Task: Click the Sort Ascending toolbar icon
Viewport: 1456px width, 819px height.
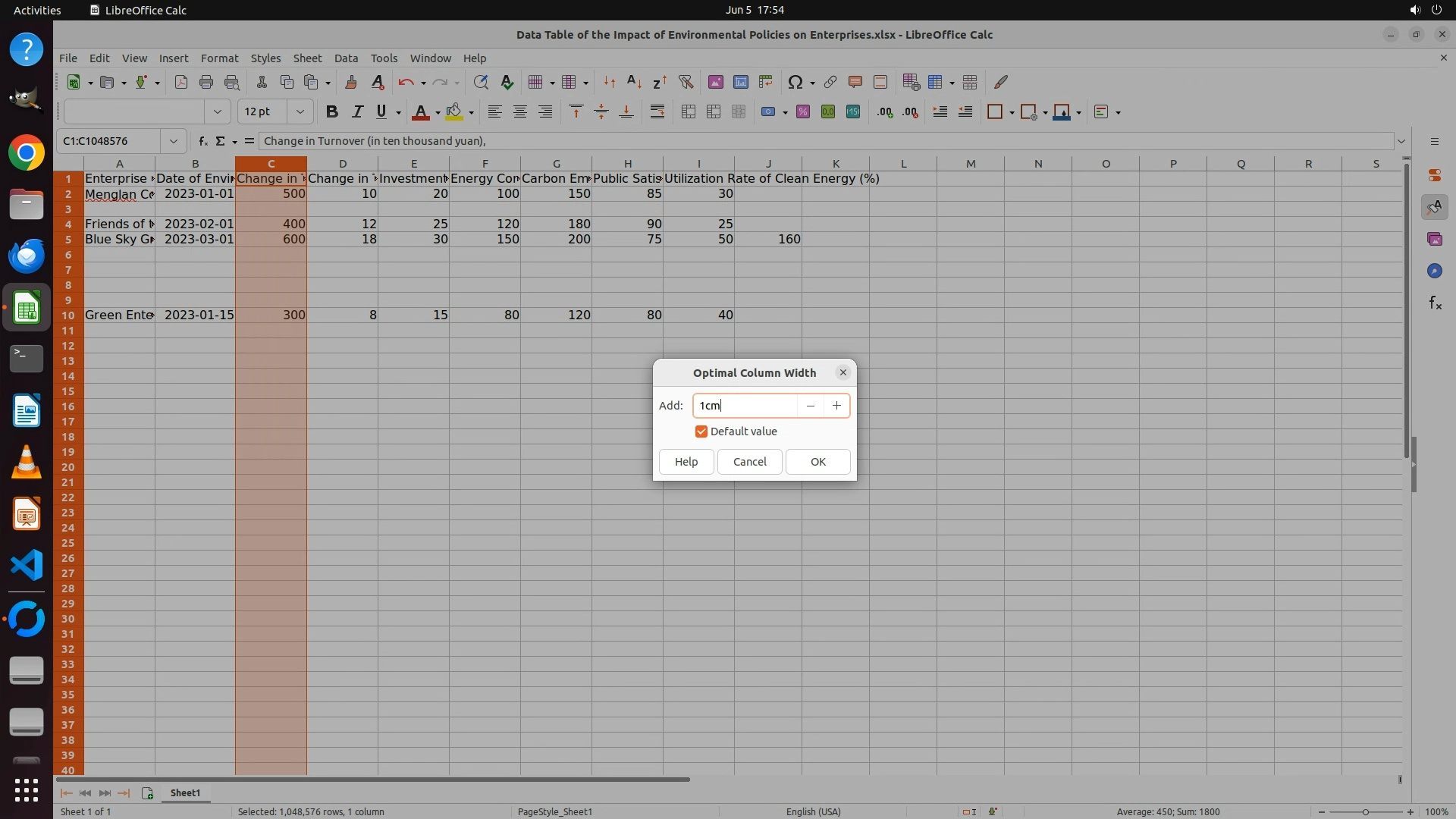Action: tap(635, 83)
